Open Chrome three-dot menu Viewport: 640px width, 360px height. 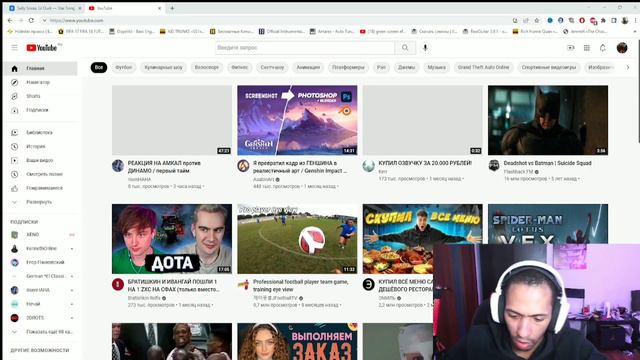pos(636,20)
